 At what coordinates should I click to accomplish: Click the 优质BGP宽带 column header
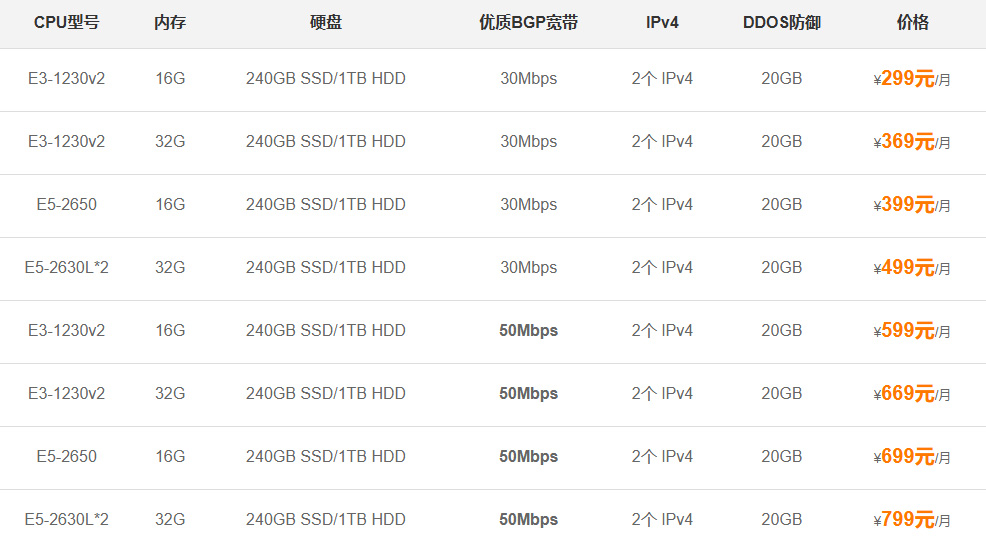tap(528, 22)
